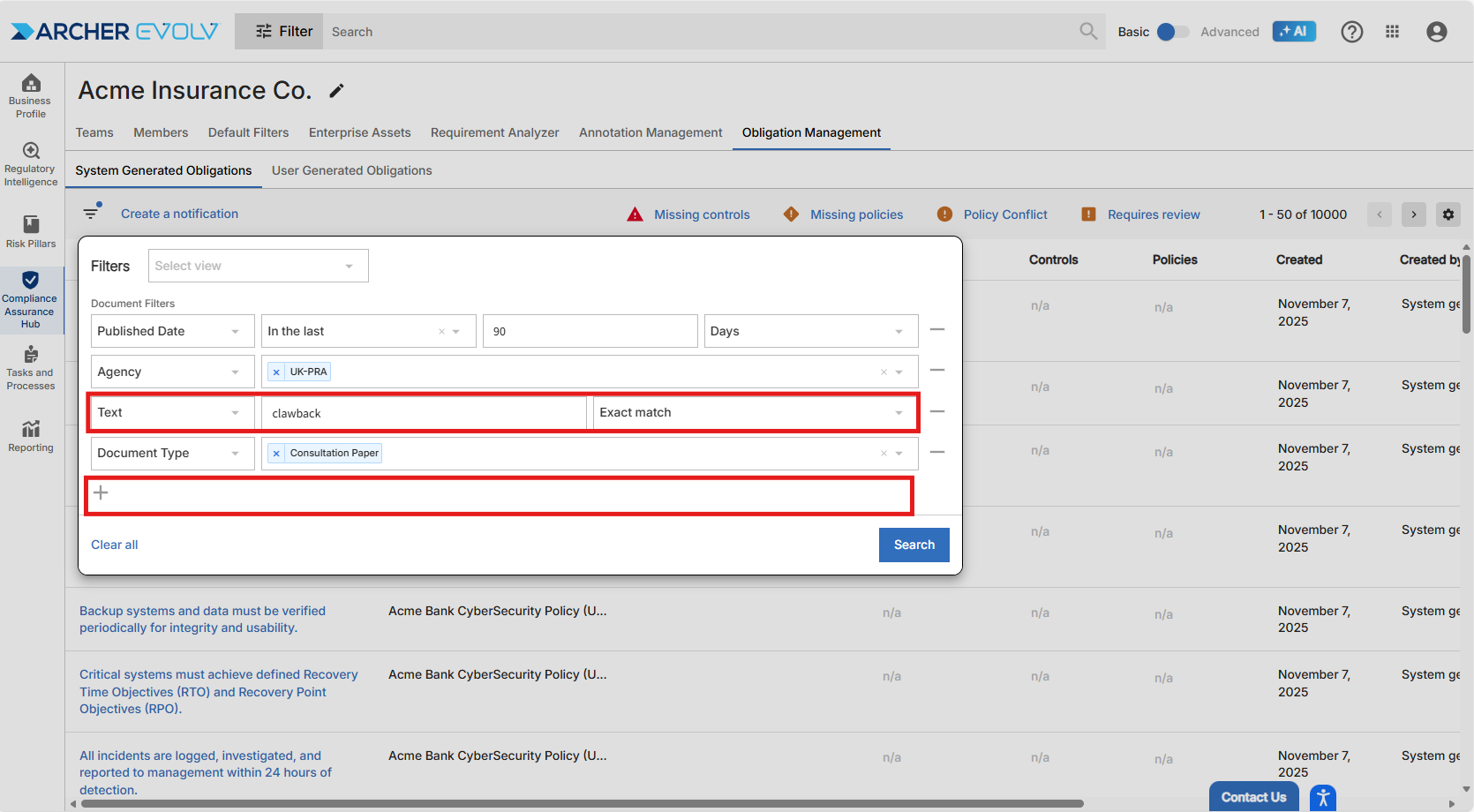Screen dimensions: 1474x812
Task: Open the help question mark icon
Action: (x=1351, y=32)
